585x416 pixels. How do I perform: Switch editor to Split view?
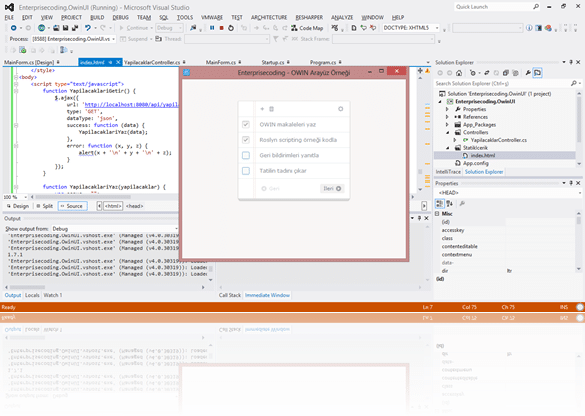click(44, 206)
